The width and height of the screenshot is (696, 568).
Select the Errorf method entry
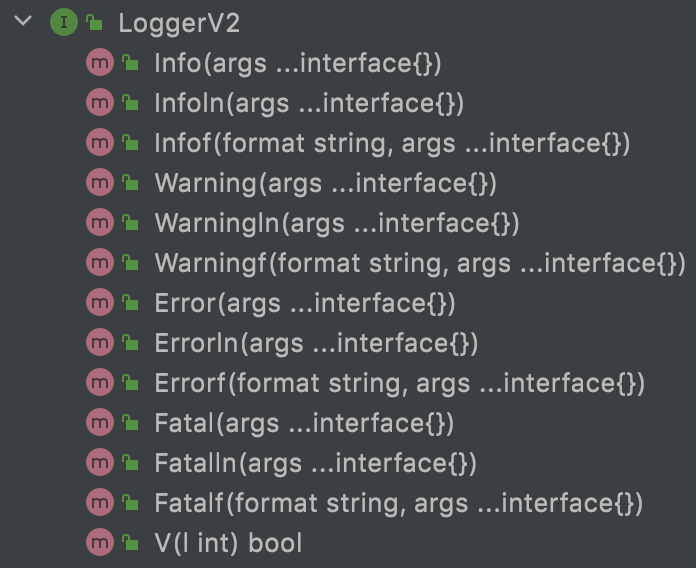[399, 383]
